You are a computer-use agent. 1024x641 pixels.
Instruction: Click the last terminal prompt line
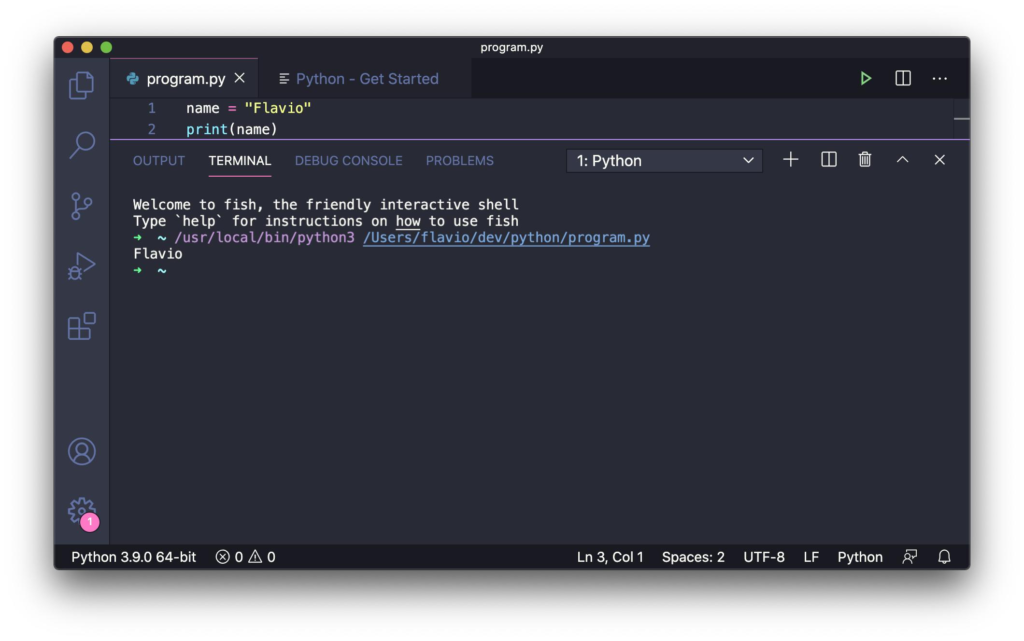click(x=150, y=270)
